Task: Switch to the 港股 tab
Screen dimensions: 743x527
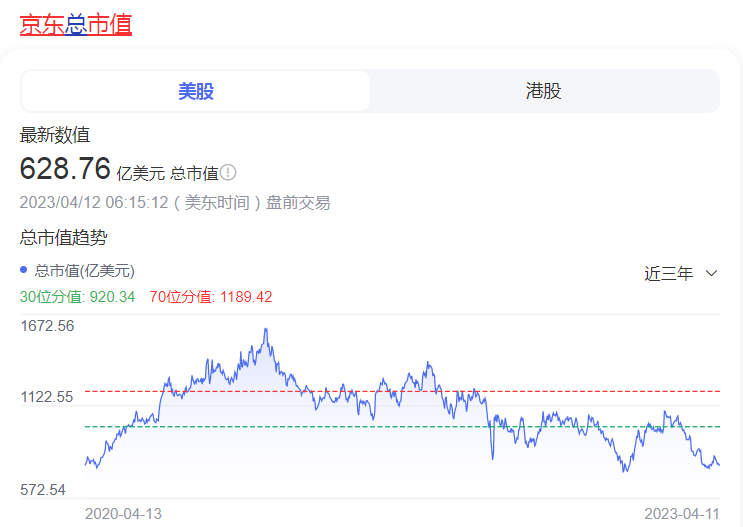Action: click(544, 91)
